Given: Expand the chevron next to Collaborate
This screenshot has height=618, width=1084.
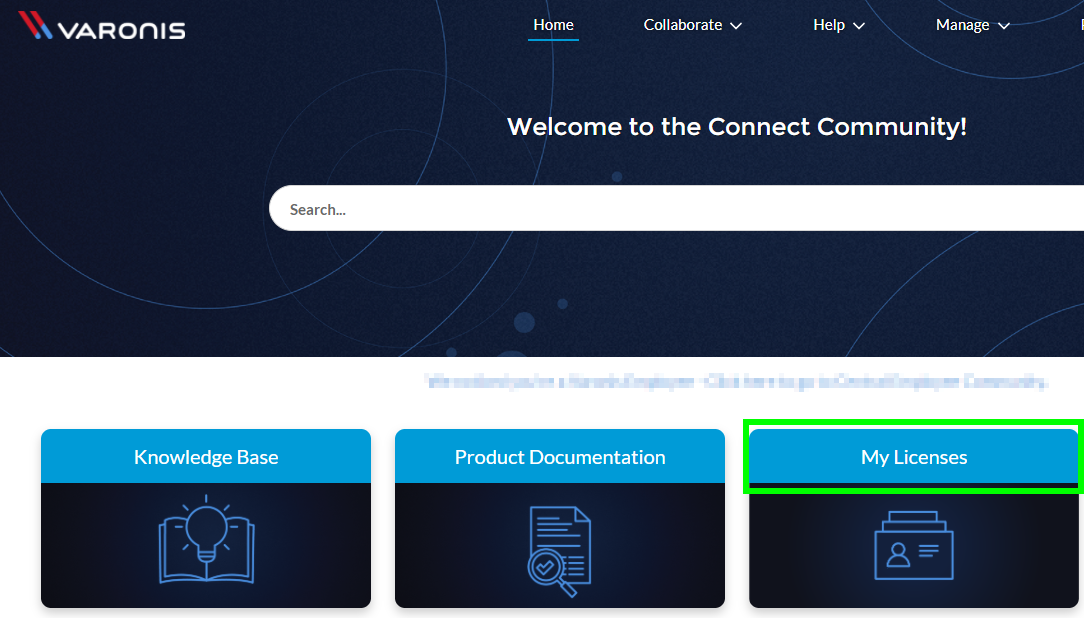Looking at the screenshot, I should coord(737,26).
